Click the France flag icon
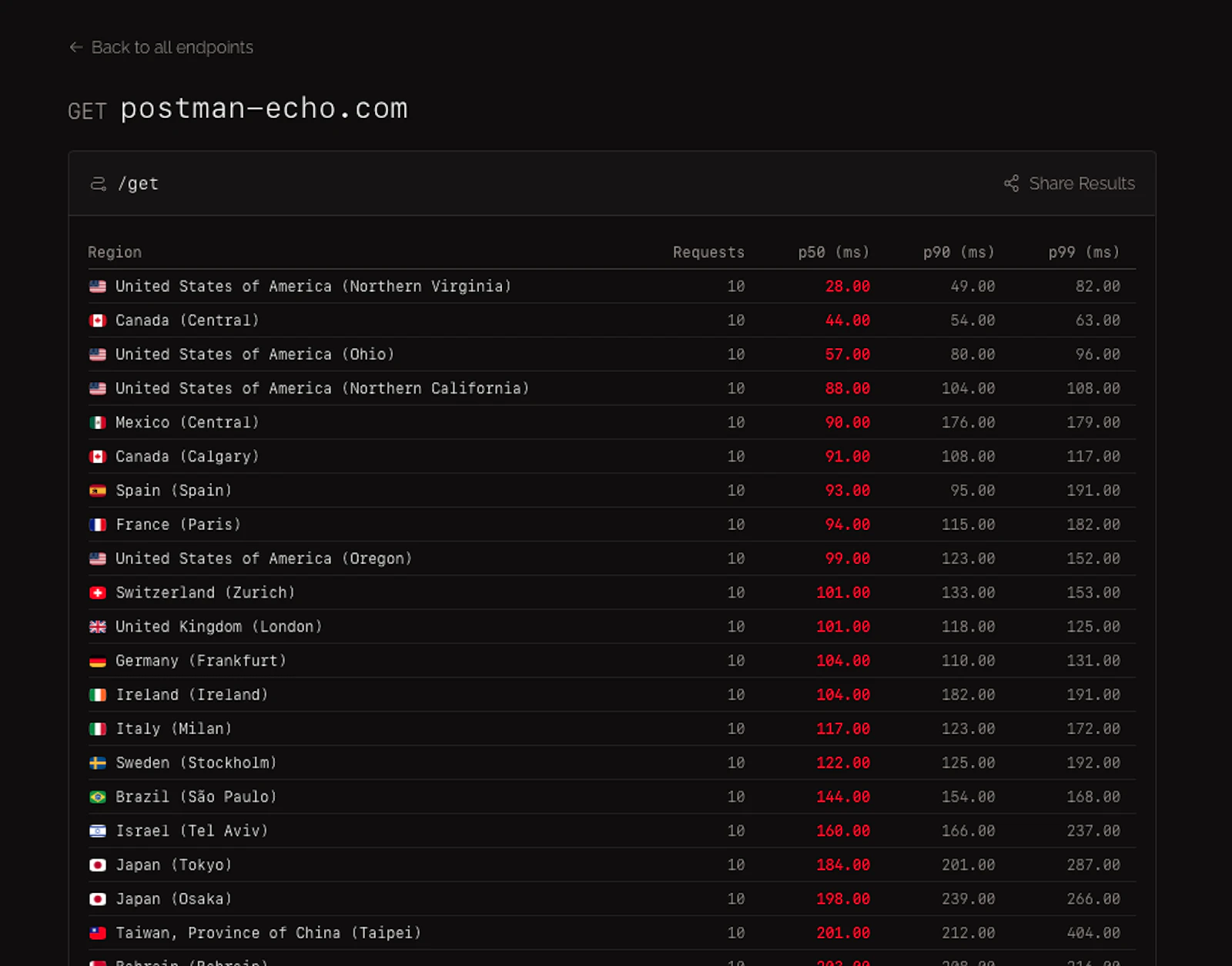1232x966 pixels. (x=98, y=525)
